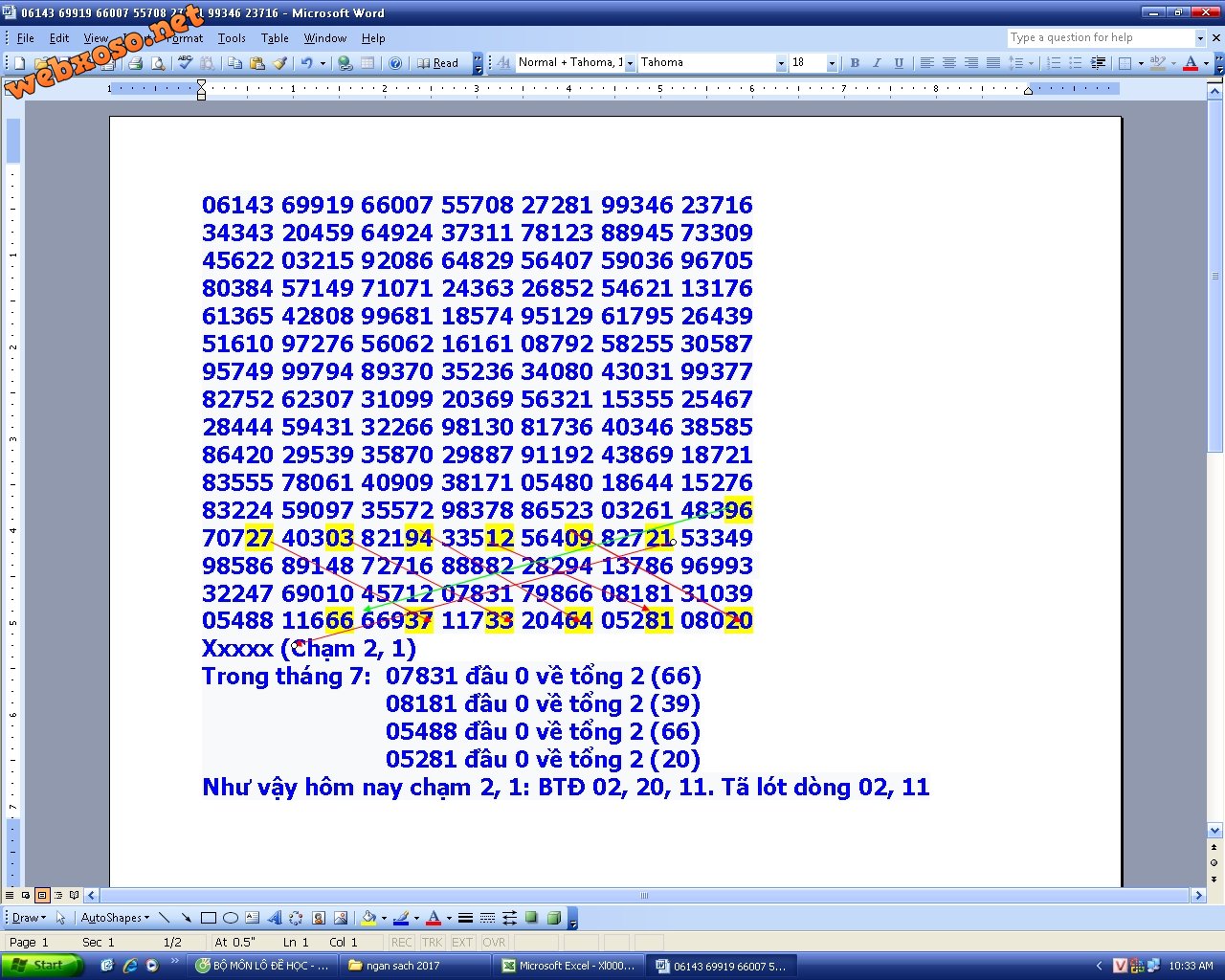This screenshot has width=1225, height=980.
Task: Open the AutoShapes dropdown
Action: (x=115, y=918)
